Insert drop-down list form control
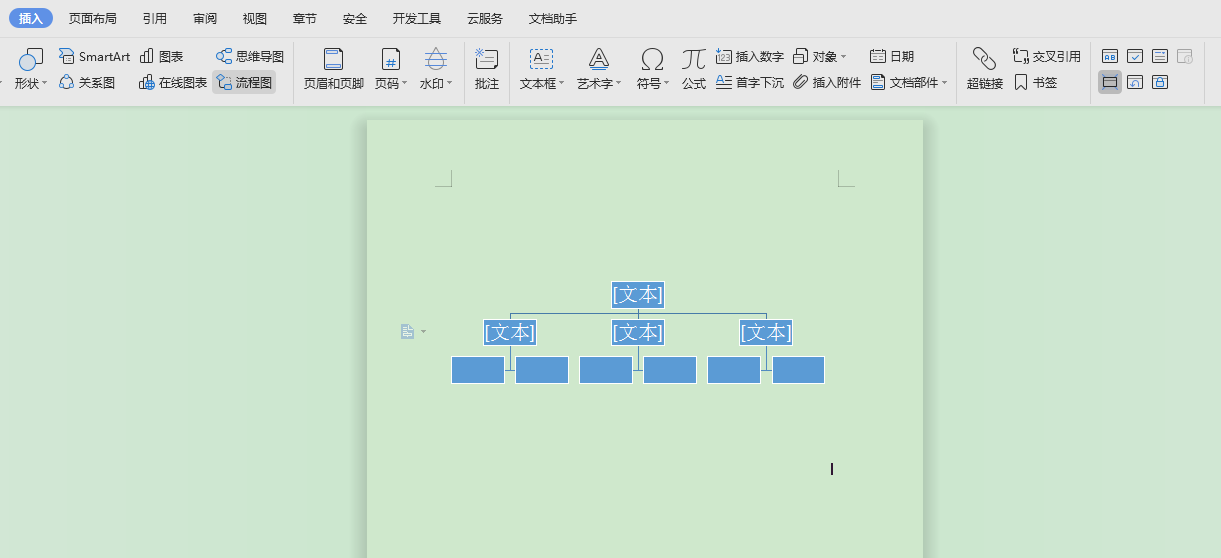1221x558 pixels. 1160,56
